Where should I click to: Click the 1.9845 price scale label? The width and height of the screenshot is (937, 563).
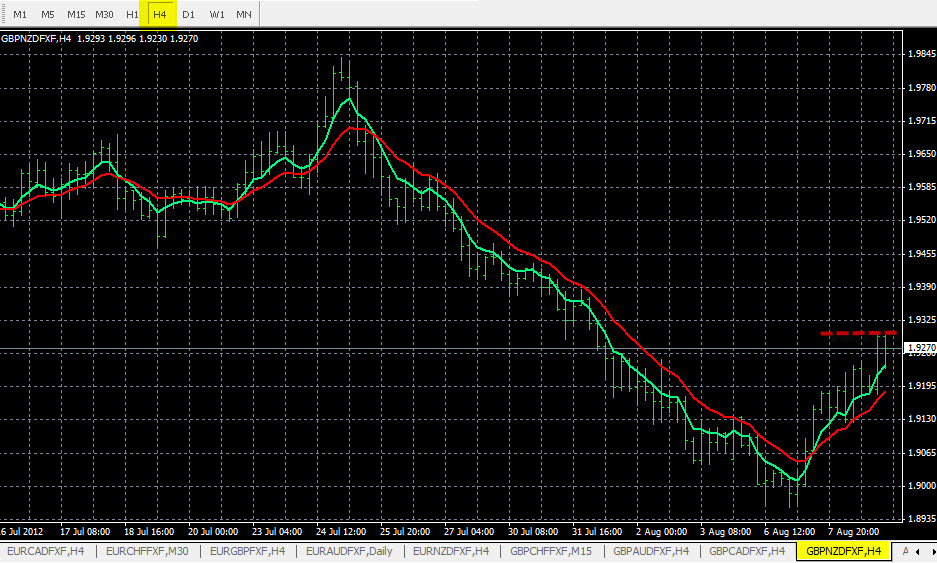click(921, 54)
